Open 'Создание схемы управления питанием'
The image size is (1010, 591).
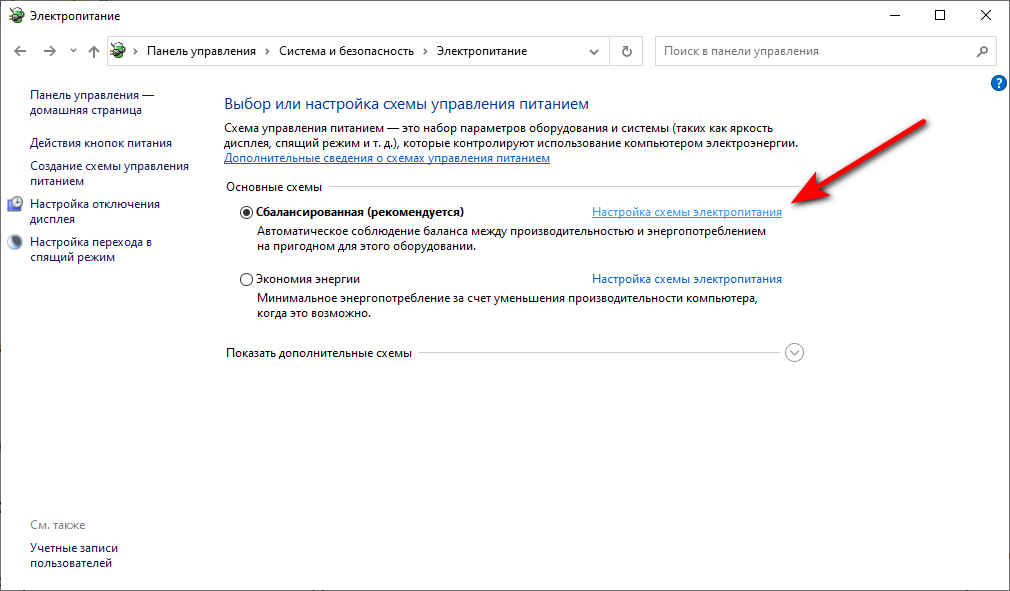[110, 173]
